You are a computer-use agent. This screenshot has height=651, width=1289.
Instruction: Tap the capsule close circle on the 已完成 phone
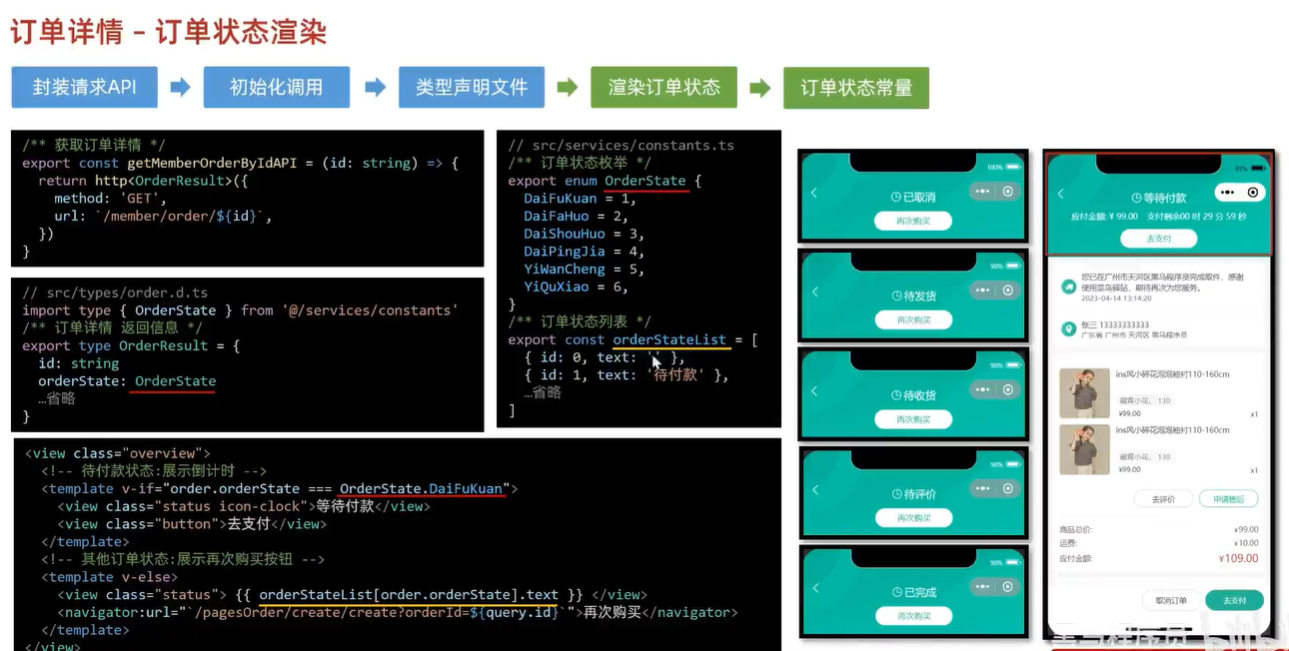1008,586
